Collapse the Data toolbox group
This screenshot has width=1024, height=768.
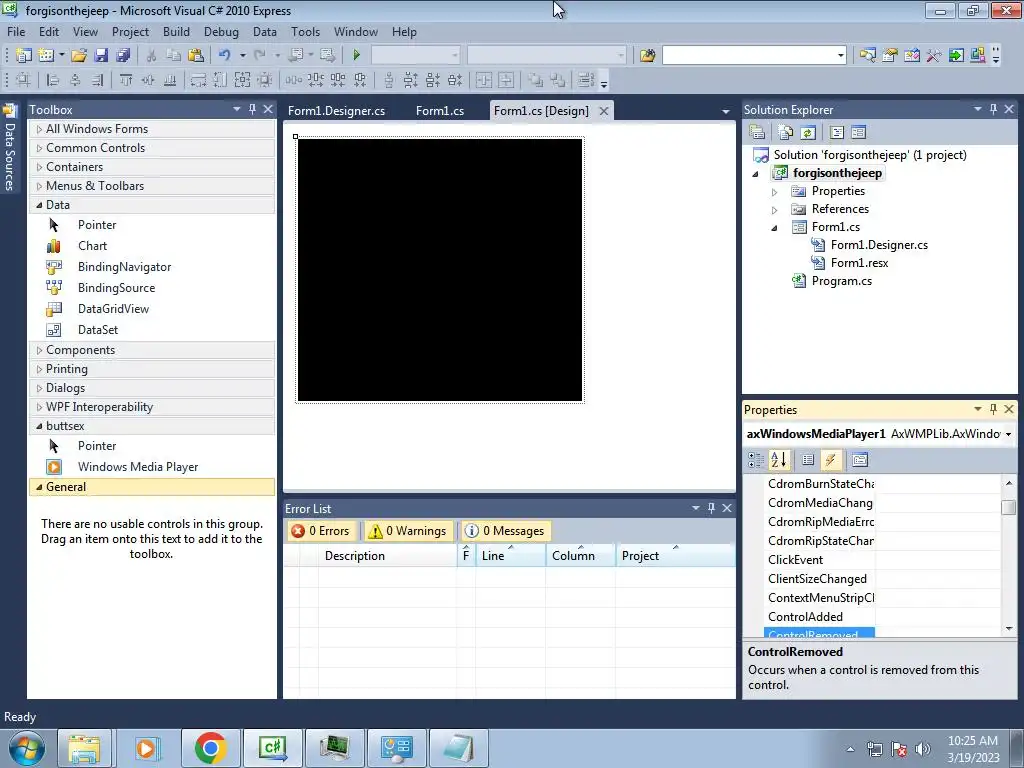point(39,205)
